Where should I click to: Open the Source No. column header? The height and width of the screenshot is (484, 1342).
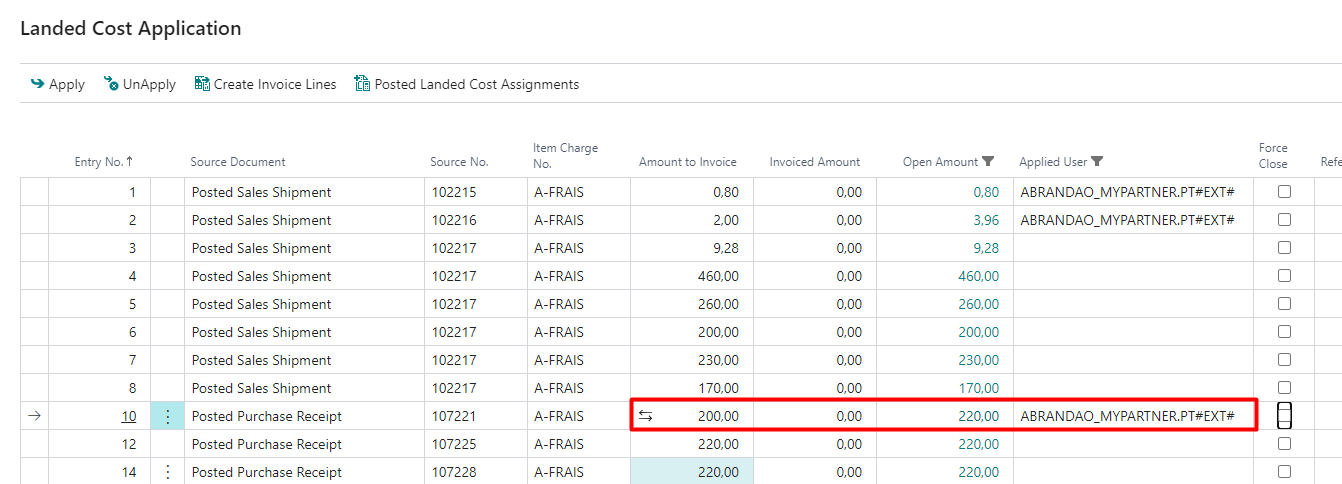point(459,162)
